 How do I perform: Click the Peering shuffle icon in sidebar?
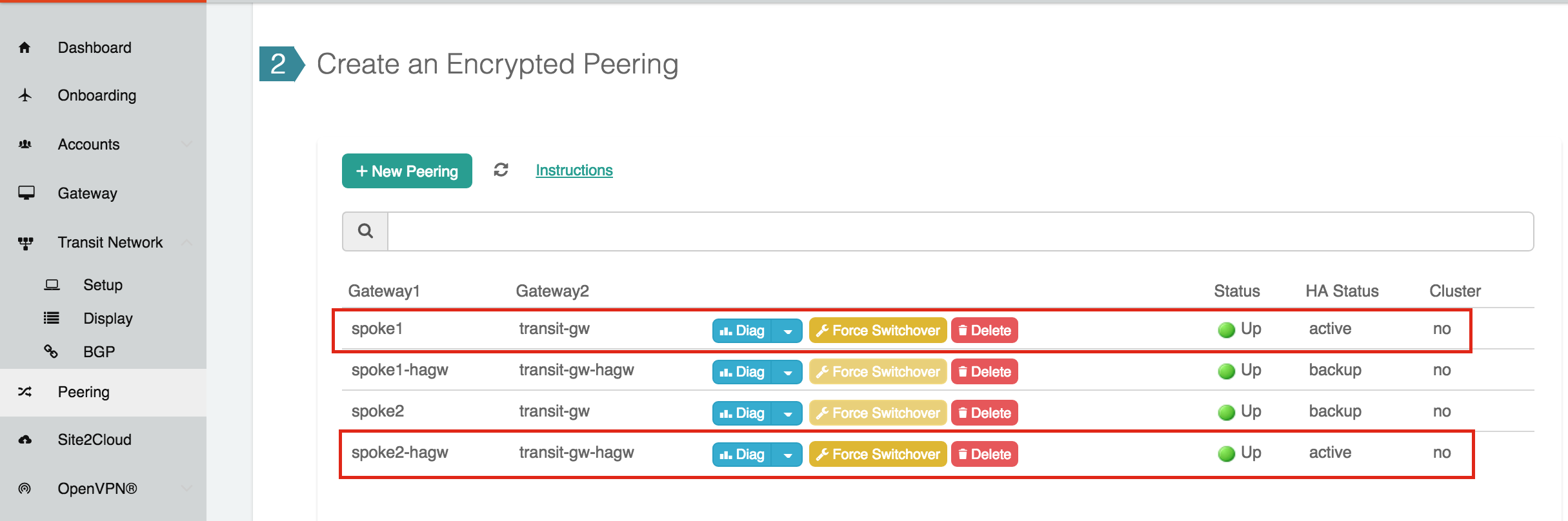pyautogui.click(x=25, y=392)
